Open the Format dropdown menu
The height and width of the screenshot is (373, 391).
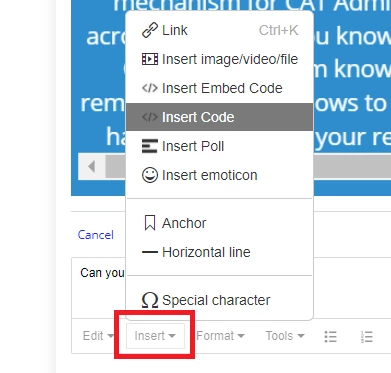tap(220, 336)
